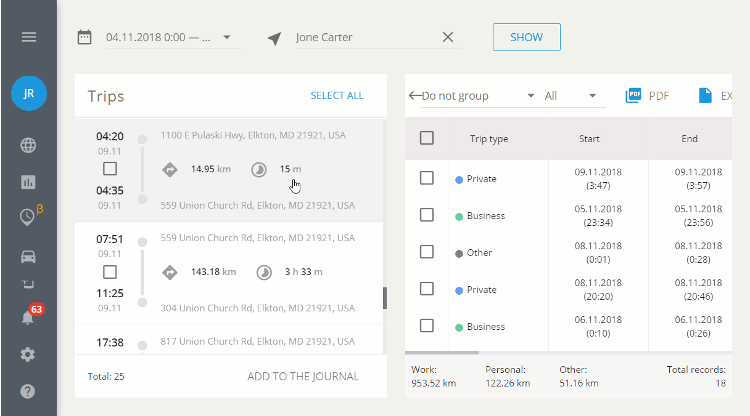Click the table horizontal scrollbar thumb
Viewport: 750px width, 416px height.
point(441,353)
